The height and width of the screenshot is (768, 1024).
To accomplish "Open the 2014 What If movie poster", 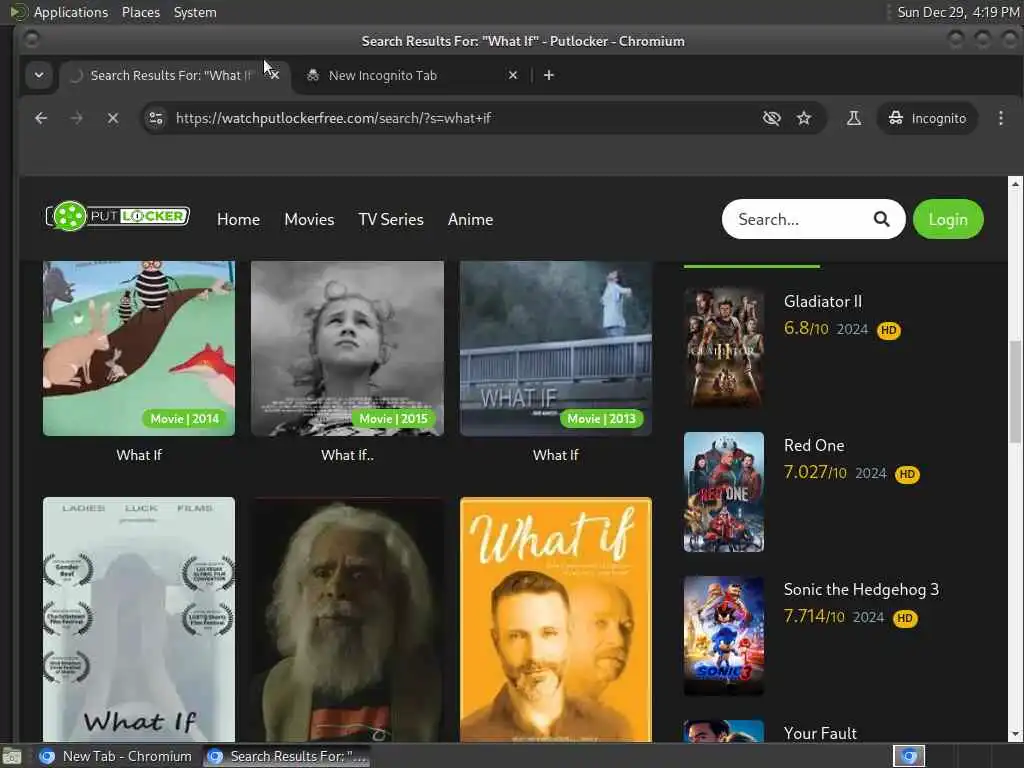I will (x=138, y=348).
